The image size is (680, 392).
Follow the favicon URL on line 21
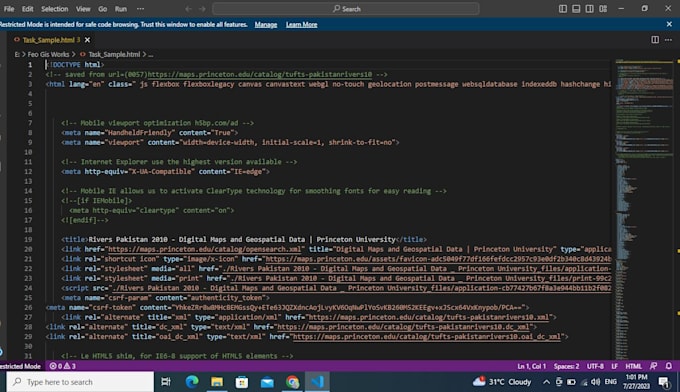point(438,259)
